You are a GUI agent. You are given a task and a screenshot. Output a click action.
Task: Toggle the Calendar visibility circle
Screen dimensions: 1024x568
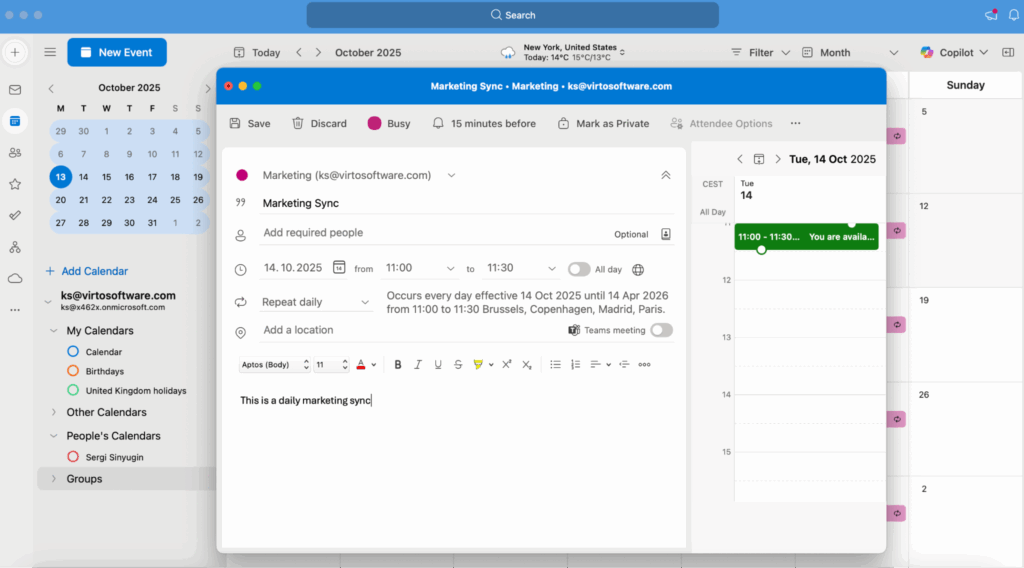pyautogui.click(x=73, y=351)
